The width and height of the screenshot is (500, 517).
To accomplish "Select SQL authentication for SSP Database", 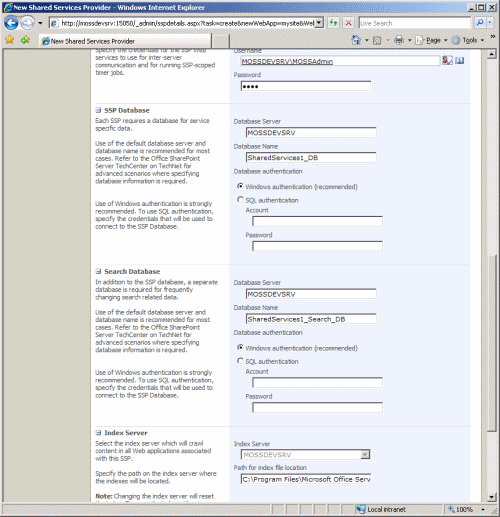I will coord(240,199).
